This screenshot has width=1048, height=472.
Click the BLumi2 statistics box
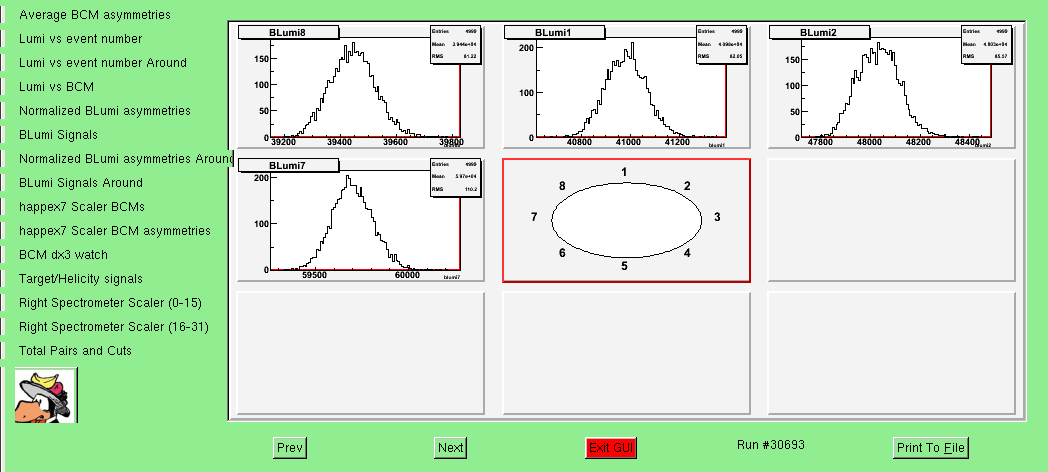coord(987,44)
